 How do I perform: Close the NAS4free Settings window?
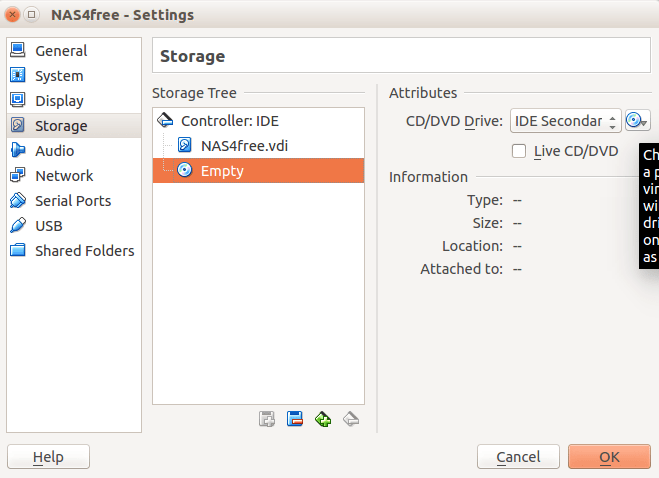pos(13,15)
